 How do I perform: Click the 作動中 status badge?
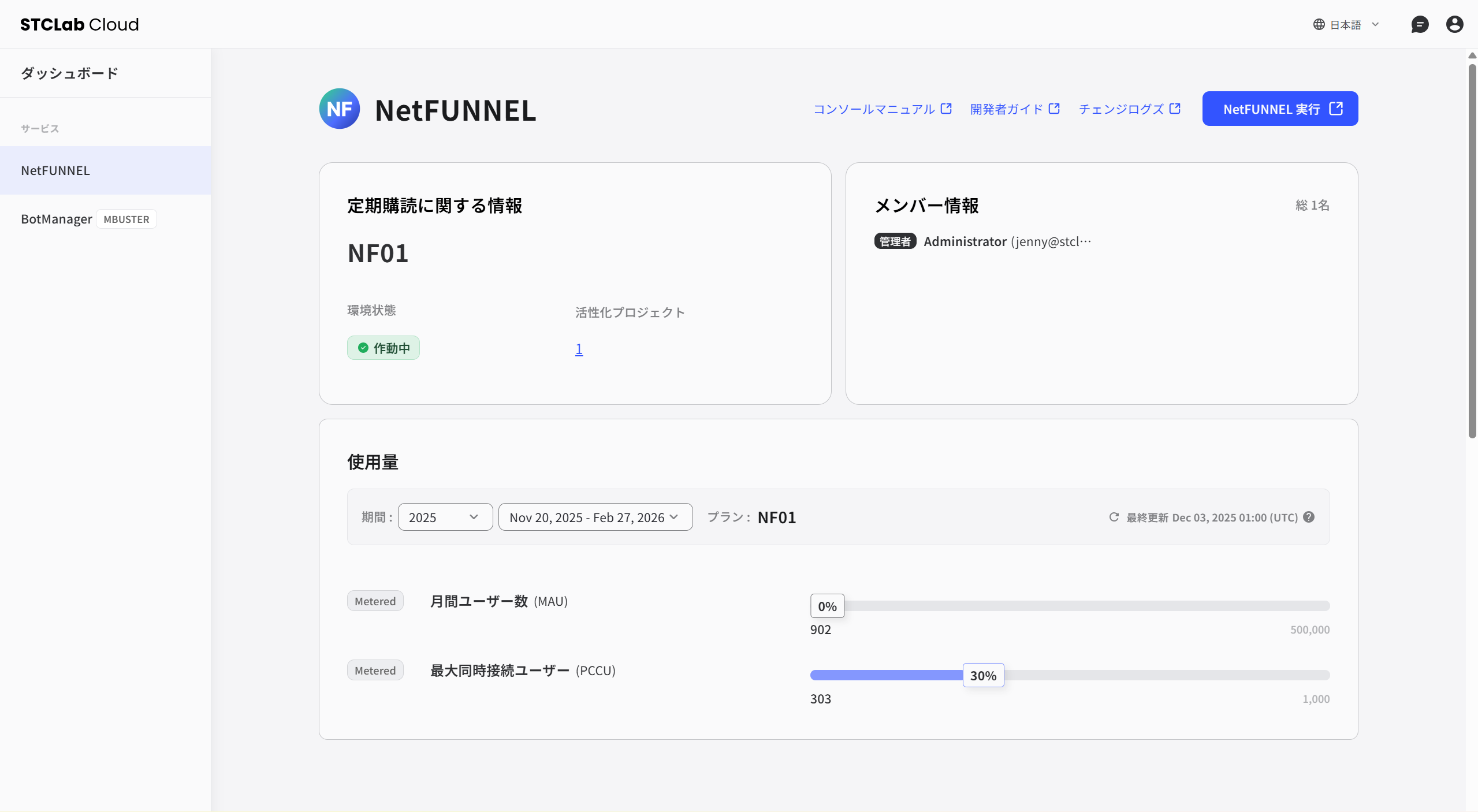(x=383, y=348)
